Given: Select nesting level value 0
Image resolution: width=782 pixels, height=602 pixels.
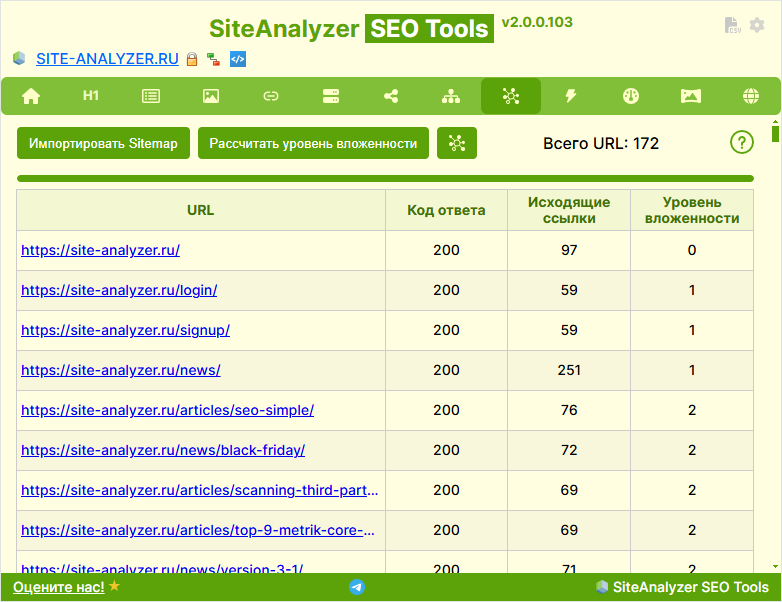Looking at the screenshot, I should click(692, 250).
